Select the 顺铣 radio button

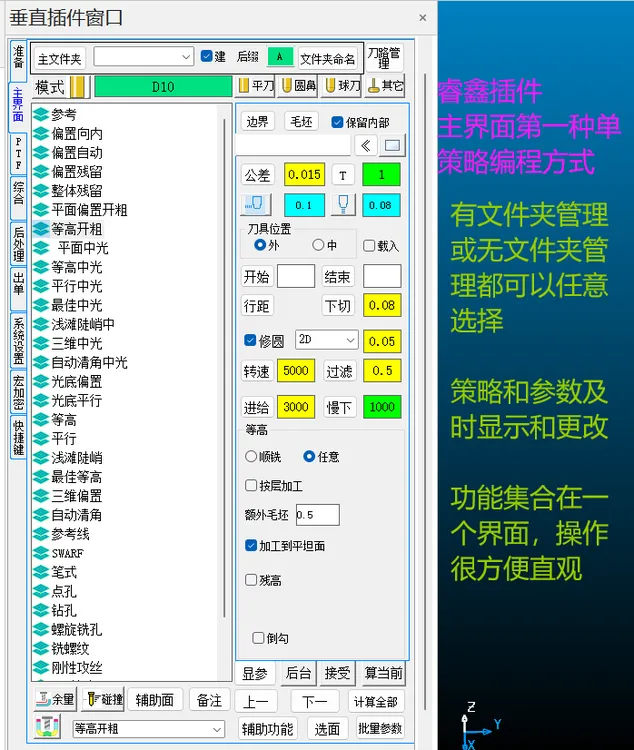tap(251, 456)
